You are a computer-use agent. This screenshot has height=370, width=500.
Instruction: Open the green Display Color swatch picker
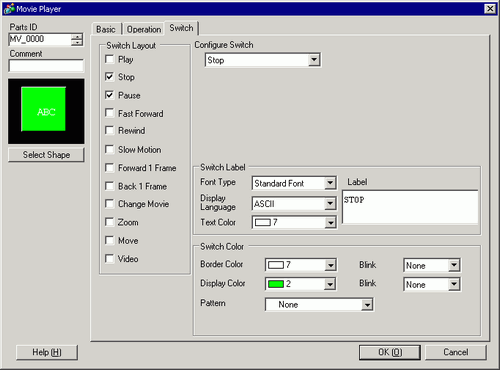coord(301,284)
